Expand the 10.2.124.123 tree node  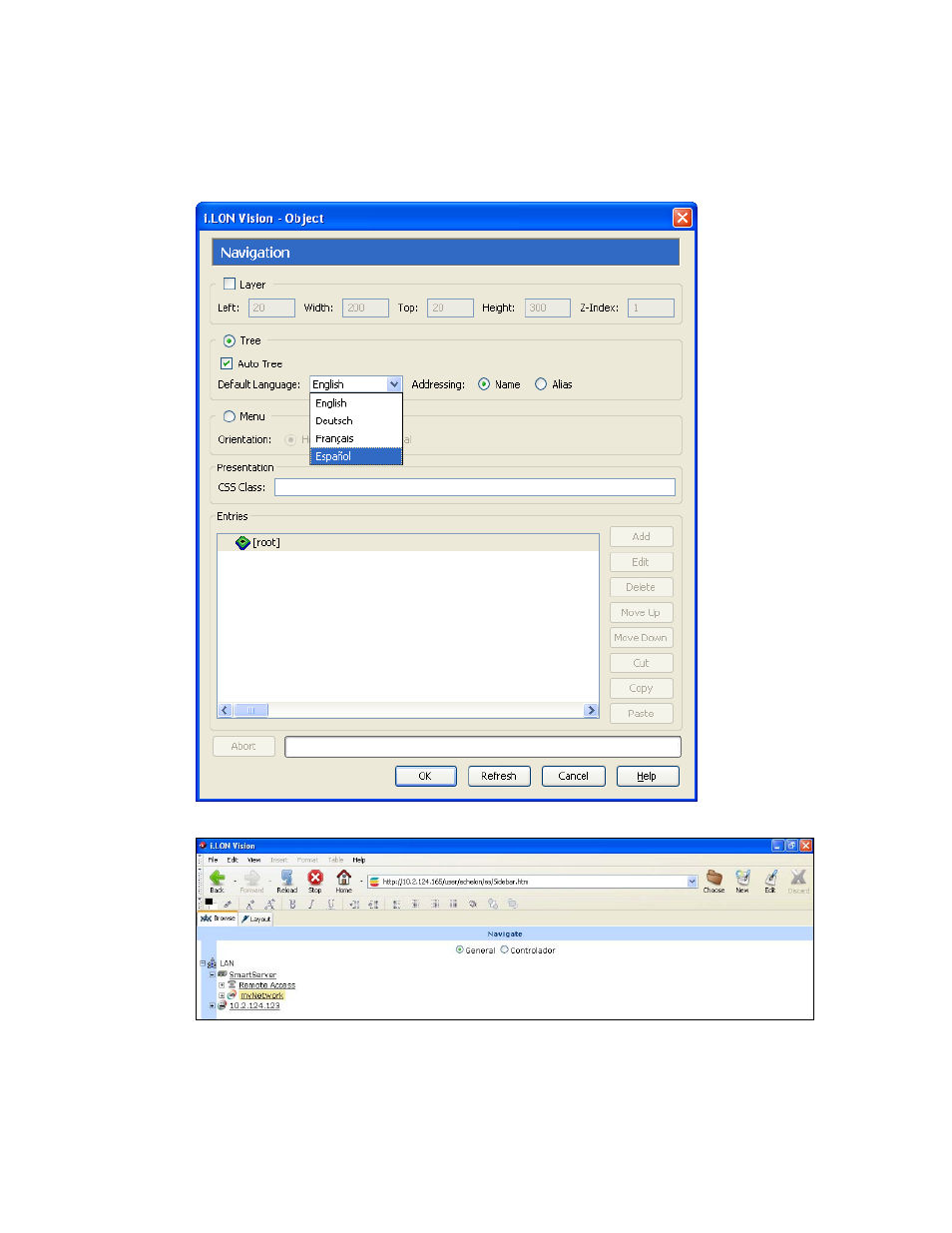(x=212, y=1005)
